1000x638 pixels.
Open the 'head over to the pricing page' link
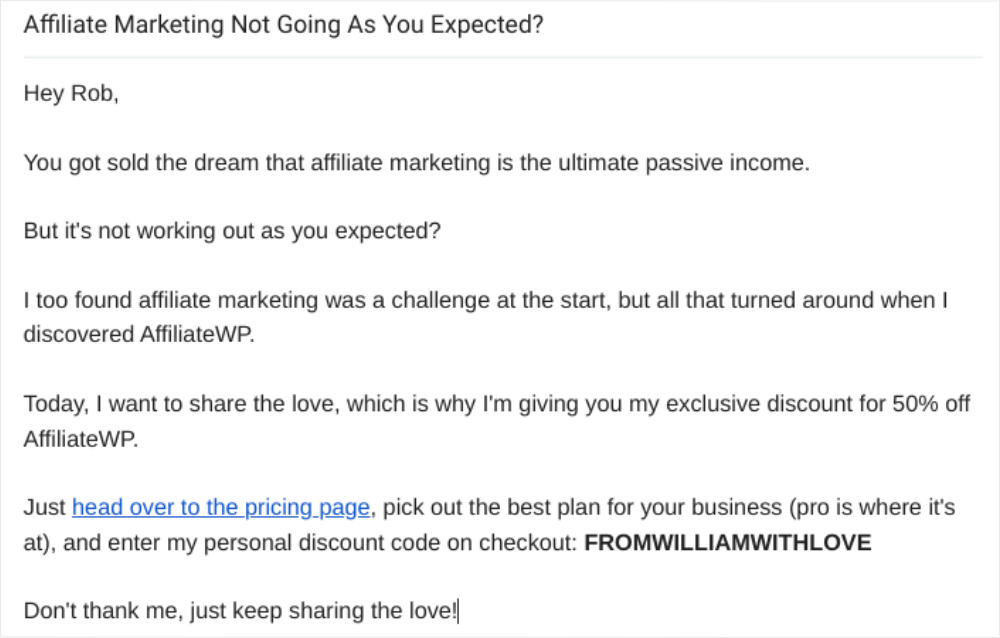pyautogui.click(x=221, y=507)
